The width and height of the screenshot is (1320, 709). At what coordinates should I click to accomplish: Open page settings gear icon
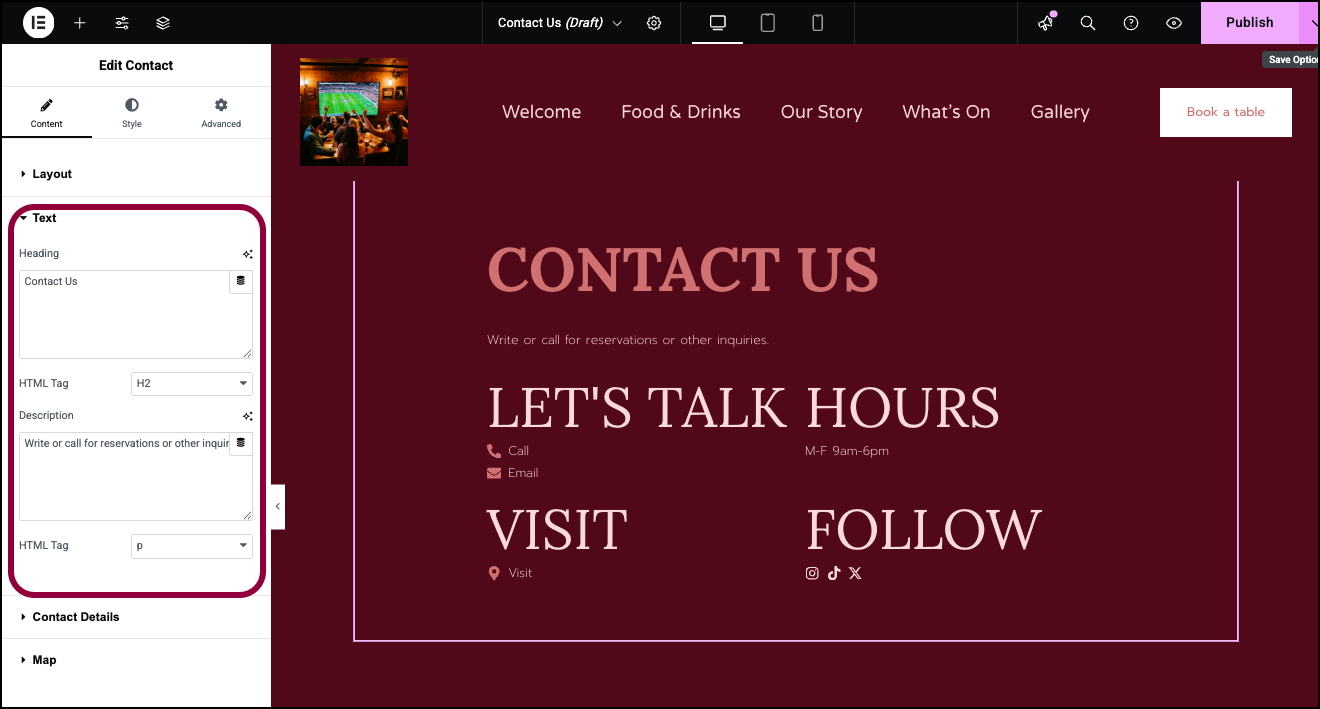(654, 23)
